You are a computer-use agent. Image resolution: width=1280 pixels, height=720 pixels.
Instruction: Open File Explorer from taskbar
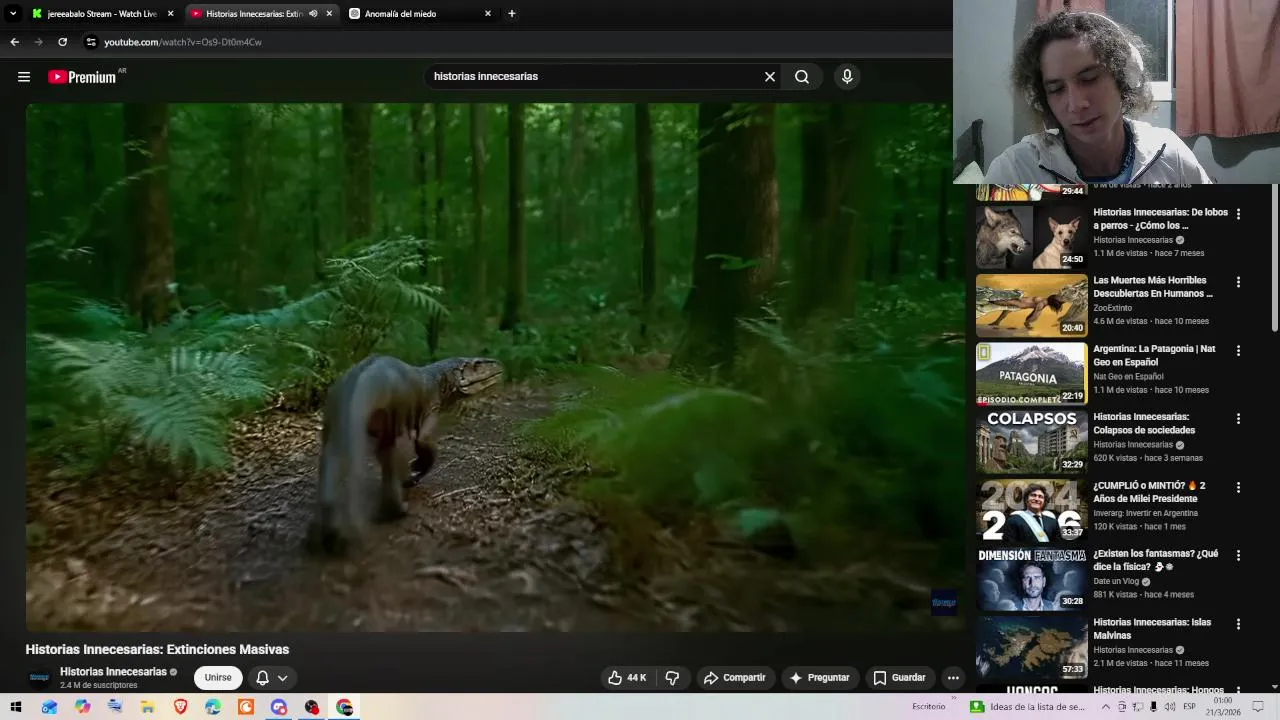148,707
